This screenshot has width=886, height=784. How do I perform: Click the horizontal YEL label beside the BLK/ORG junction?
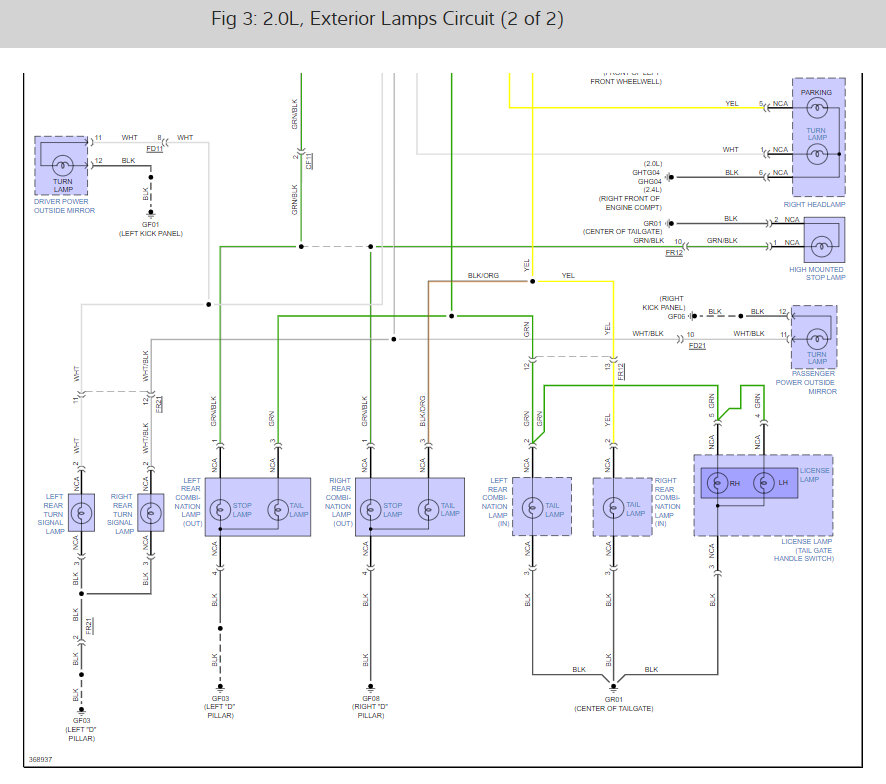tap(568, 275)
